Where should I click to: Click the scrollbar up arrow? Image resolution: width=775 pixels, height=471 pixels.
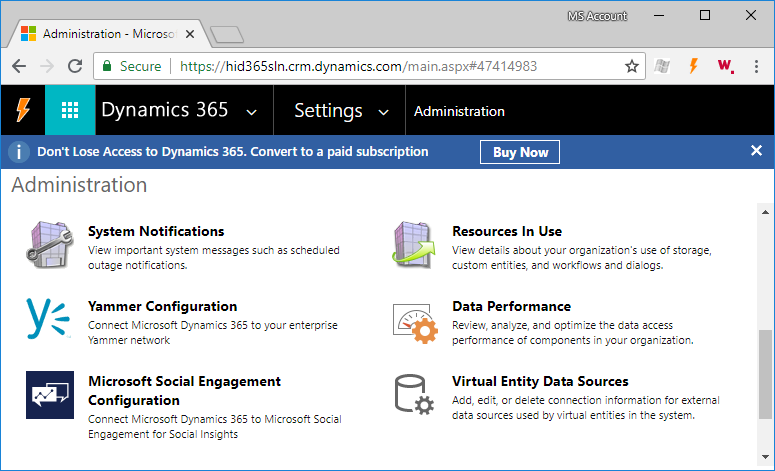765,212
